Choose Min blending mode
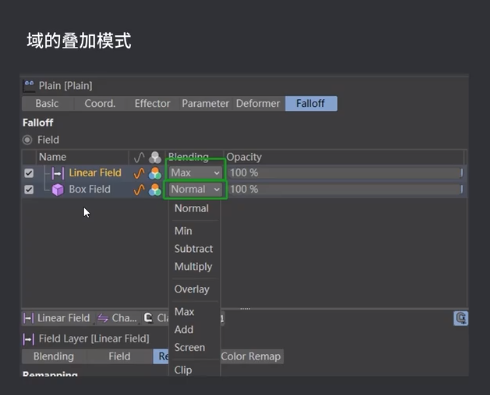 pyautogui.click(x=183, y=231)
